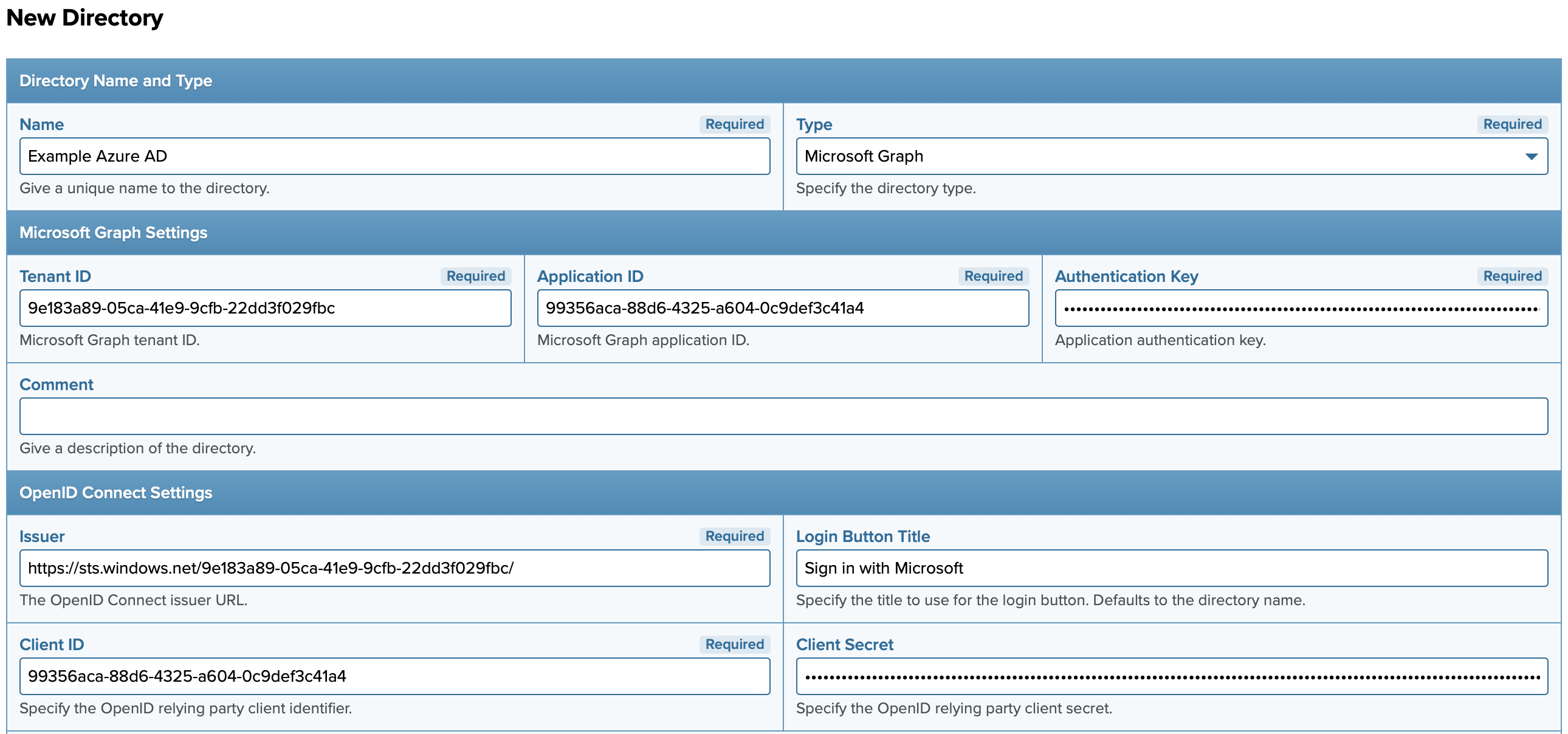Click the login button title help text
This screenshot has width=1568, height=734.
1051,600
